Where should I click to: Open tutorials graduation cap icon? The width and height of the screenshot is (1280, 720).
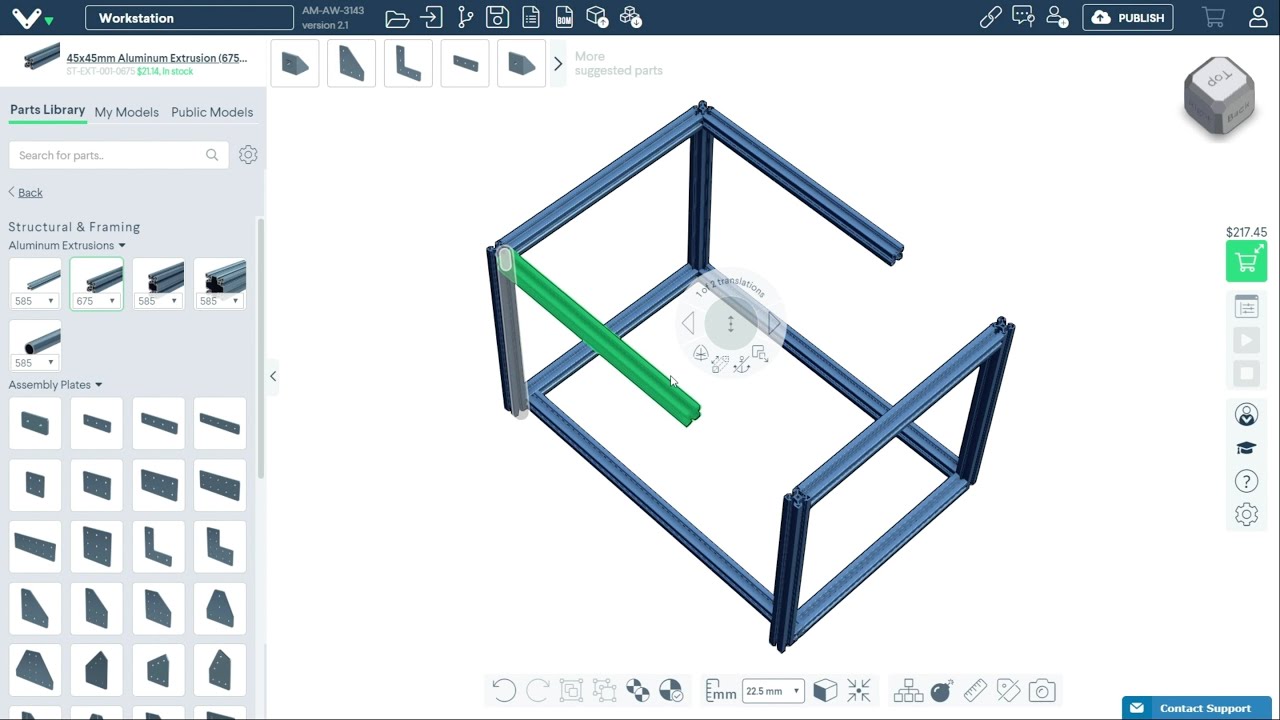click(x=1246, y=448)
